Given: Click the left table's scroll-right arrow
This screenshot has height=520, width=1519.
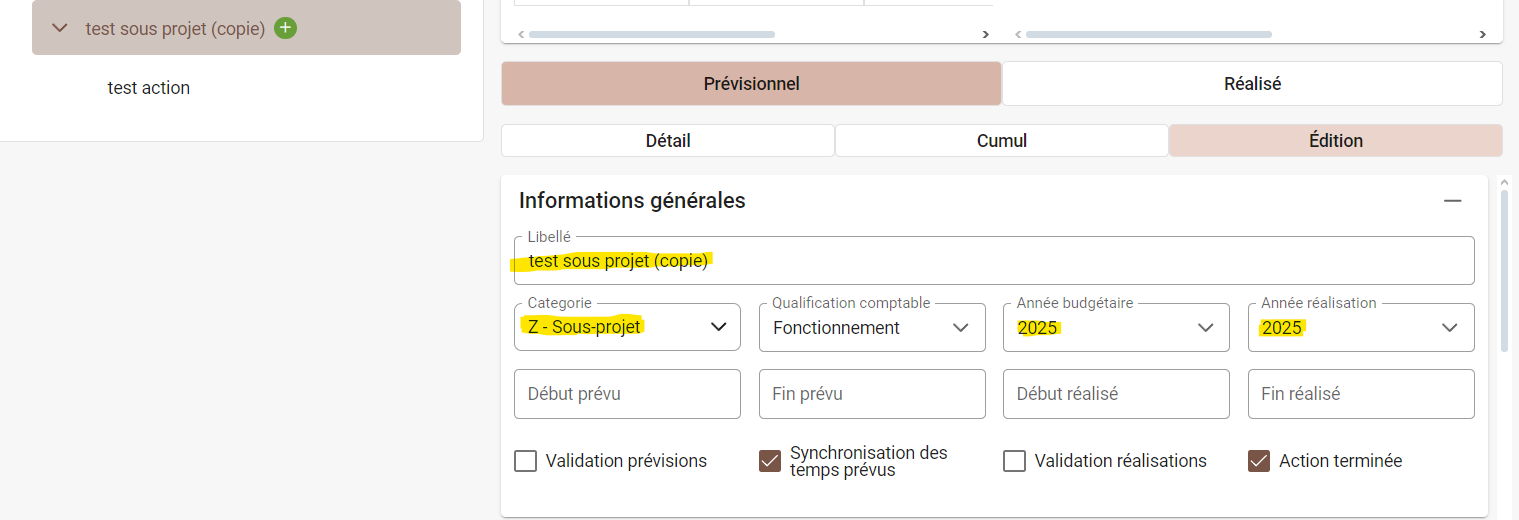Looking at the screenshot, I should coord(985,34).
